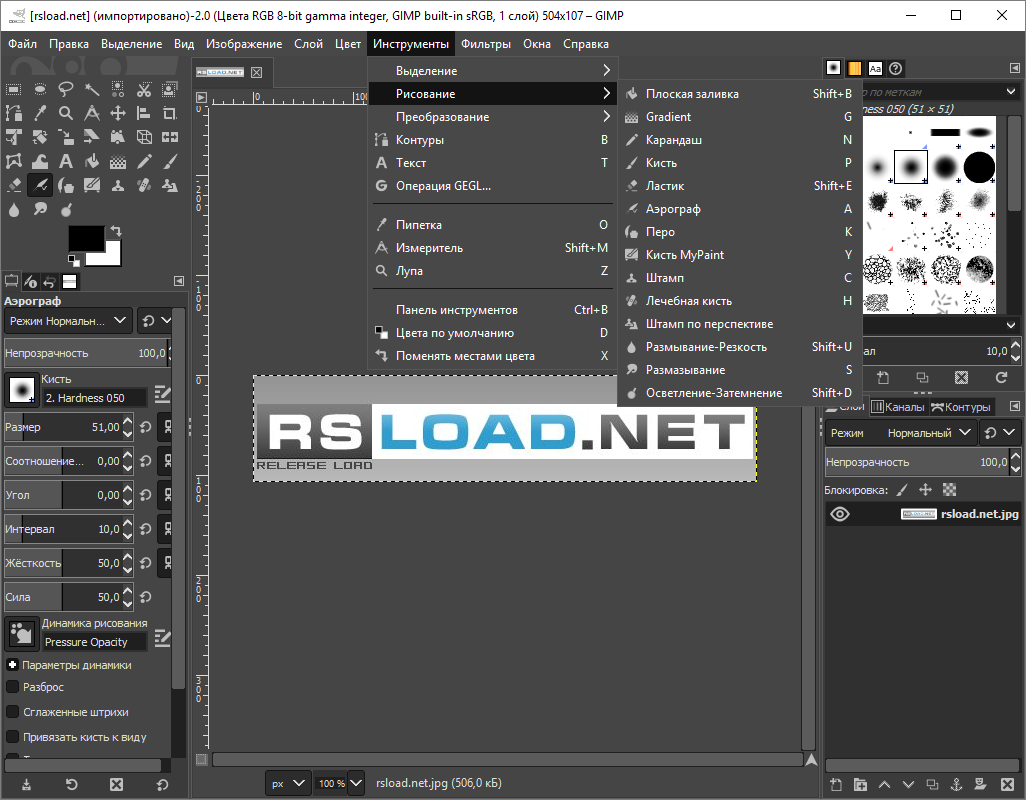Select the Zoom magnifier tool in toolbox
Viewport: 1026px width, 800px height.
click(65, 113)
